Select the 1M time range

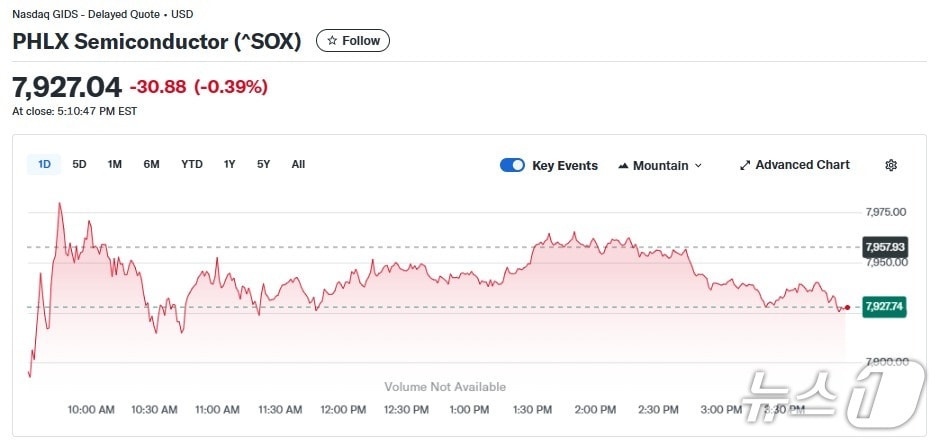pyautogui.click(x=115, y=164)
